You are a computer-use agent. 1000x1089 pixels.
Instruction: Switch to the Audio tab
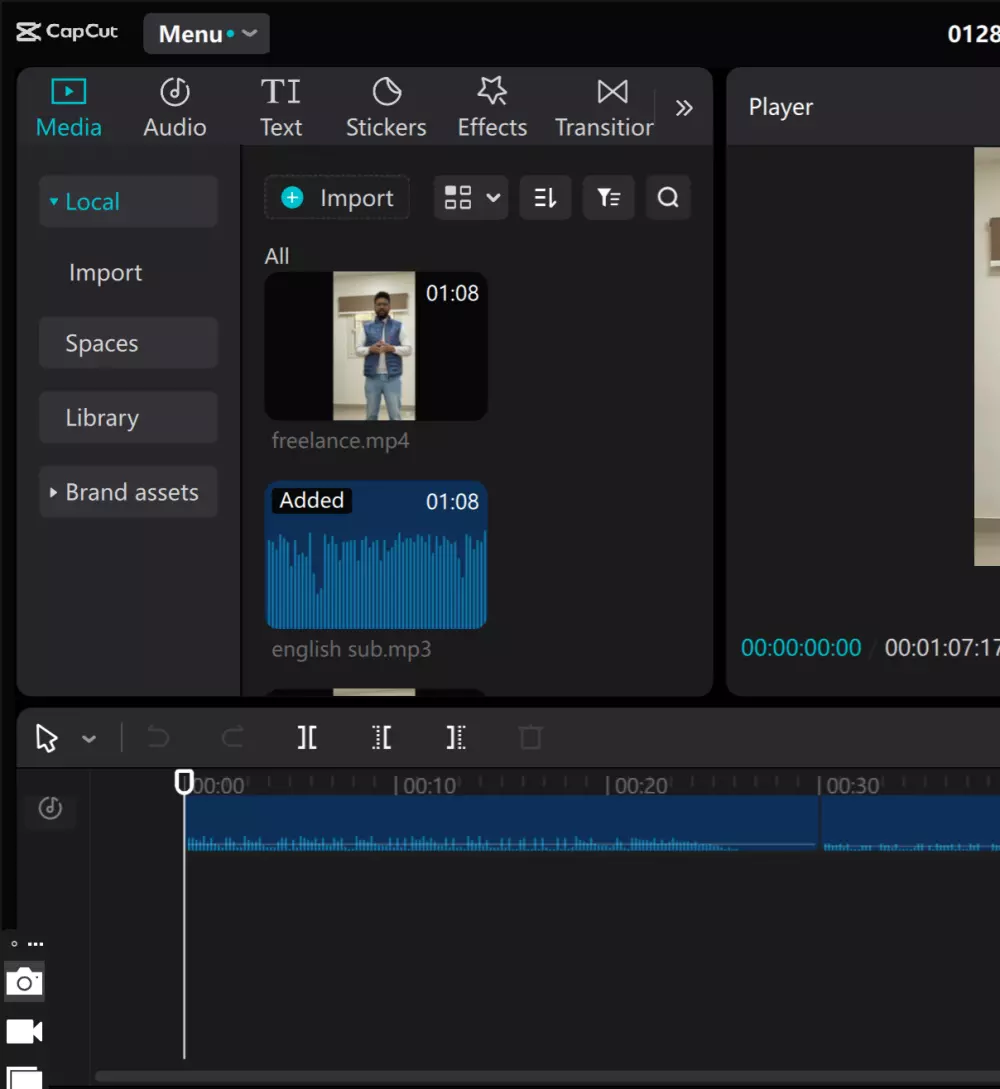click(x=175, y=108)
